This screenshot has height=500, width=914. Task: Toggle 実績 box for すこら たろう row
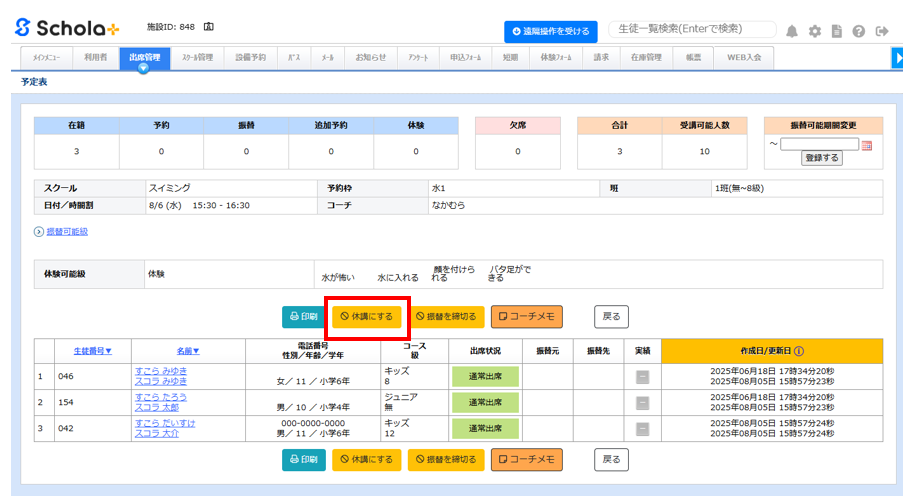coord(642,403)
